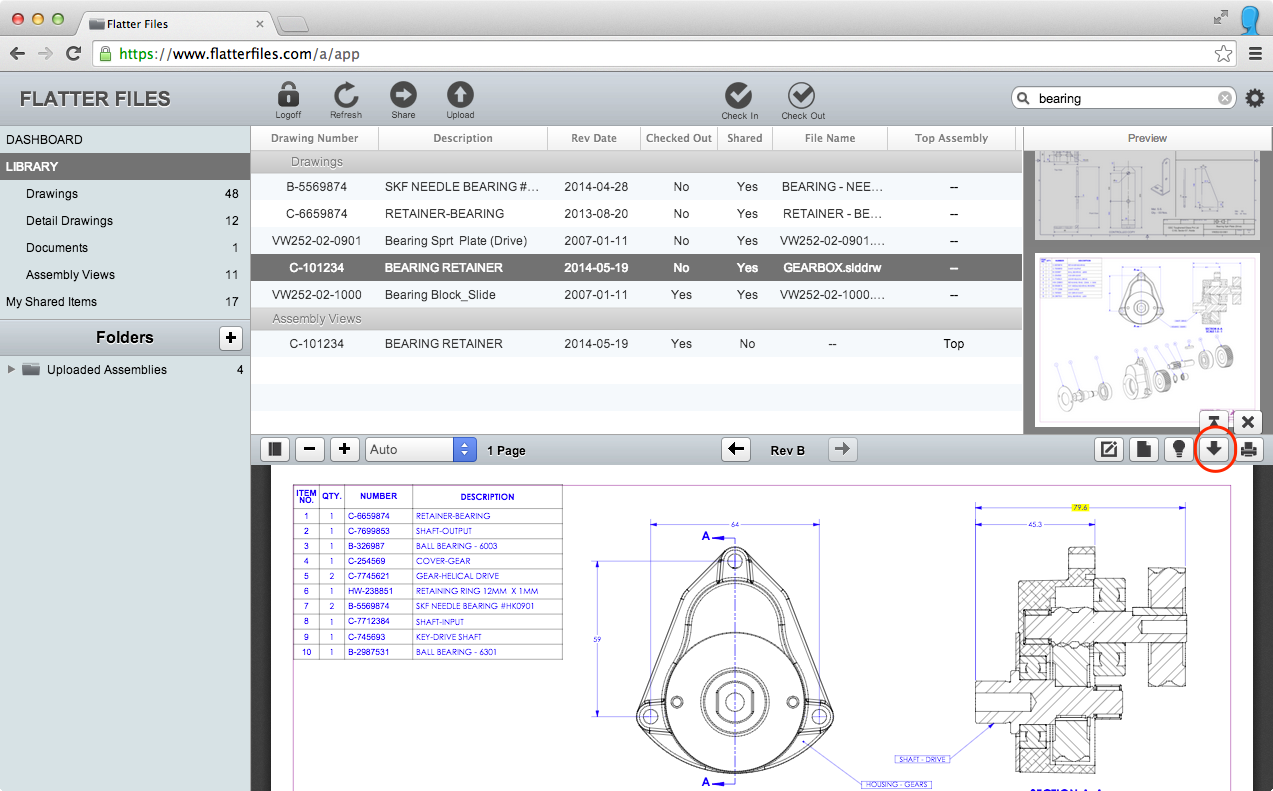Open the Auto zoom level dropdown
This screenshot has height=791, width=1273.
(421, 450)
